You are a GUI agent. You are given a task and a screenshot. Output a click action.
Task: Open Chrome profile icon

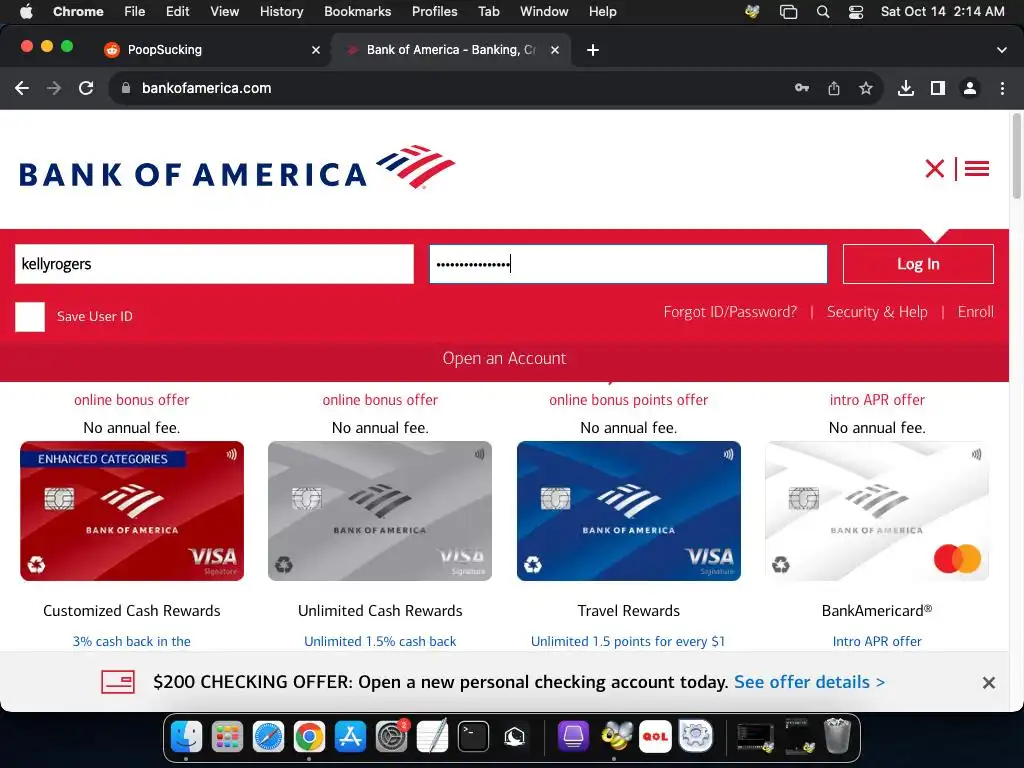970,88
